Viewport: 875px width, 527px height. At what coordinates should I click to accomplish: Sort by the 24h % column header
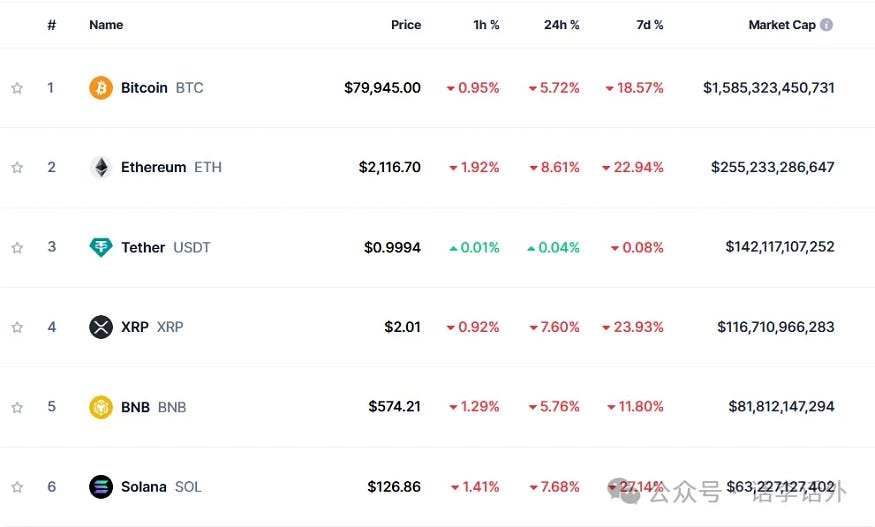pos(561,25)
